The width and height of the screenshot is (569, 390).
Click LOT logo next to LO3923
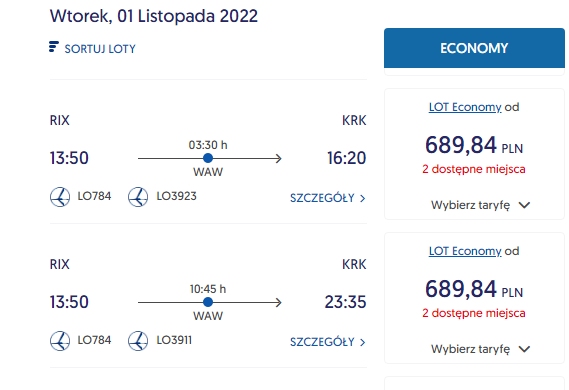138,197
